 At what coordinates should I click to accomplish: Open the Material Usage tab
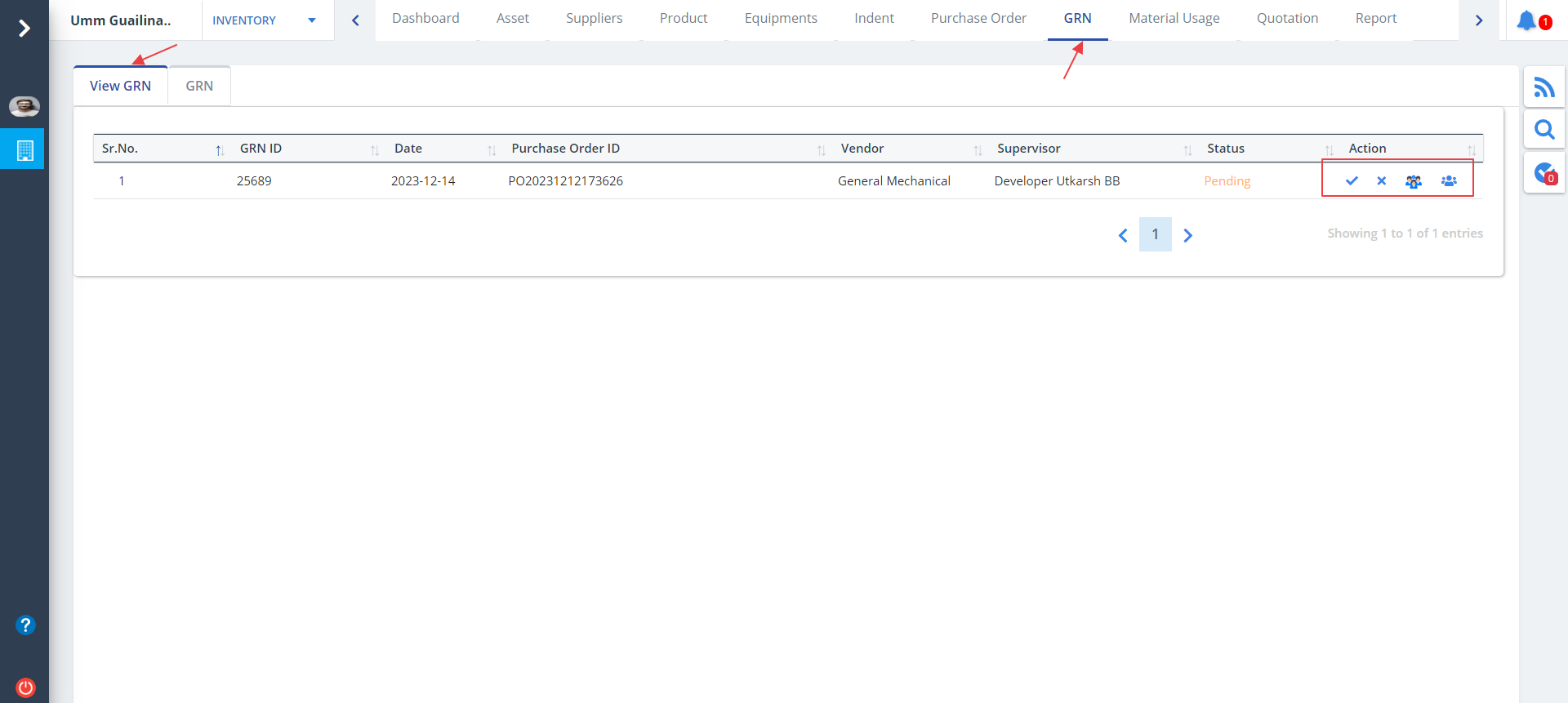[1174, 19]
